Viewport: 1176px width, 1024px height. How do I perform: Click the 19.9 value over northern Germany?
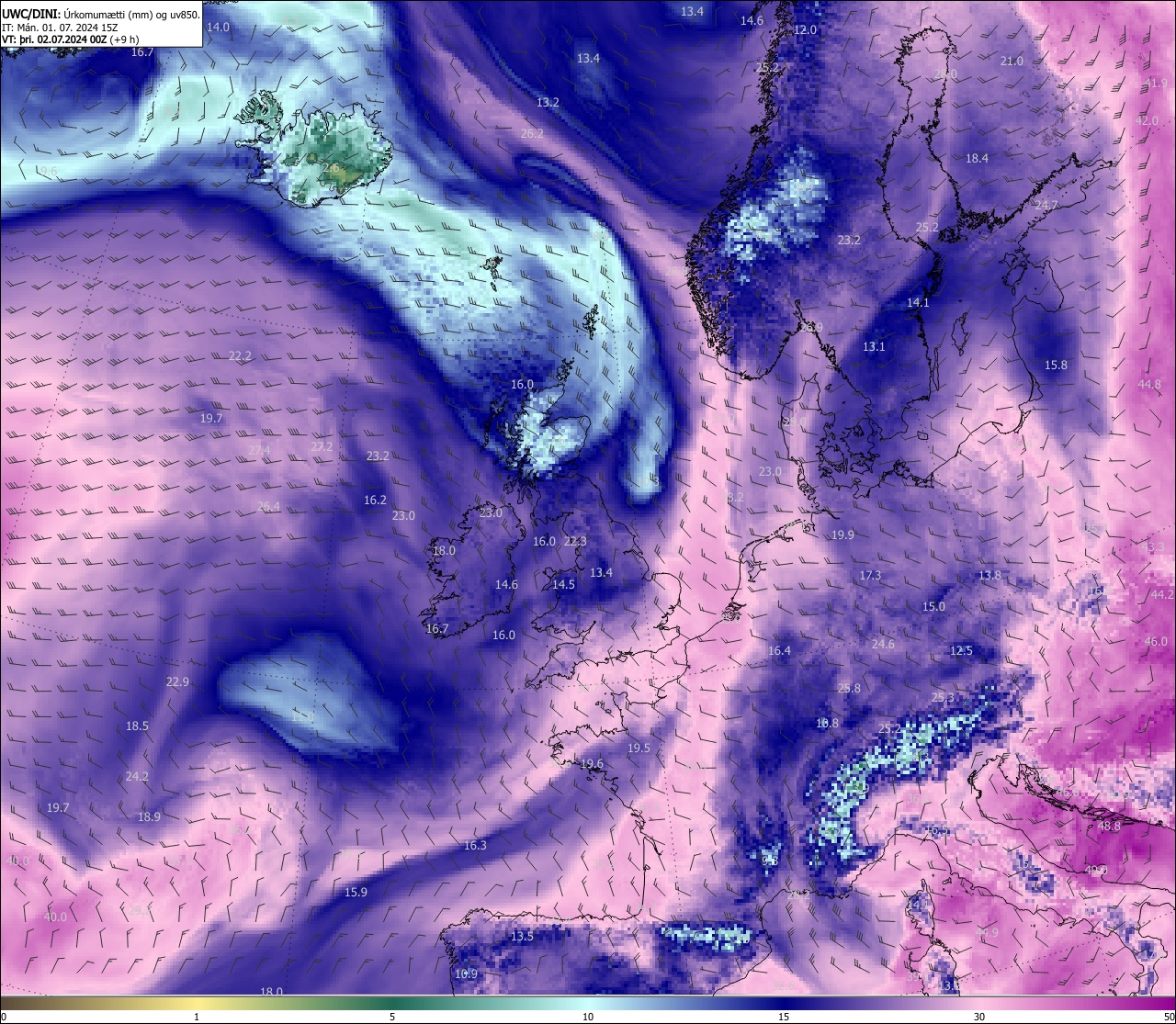pos(842,535)
